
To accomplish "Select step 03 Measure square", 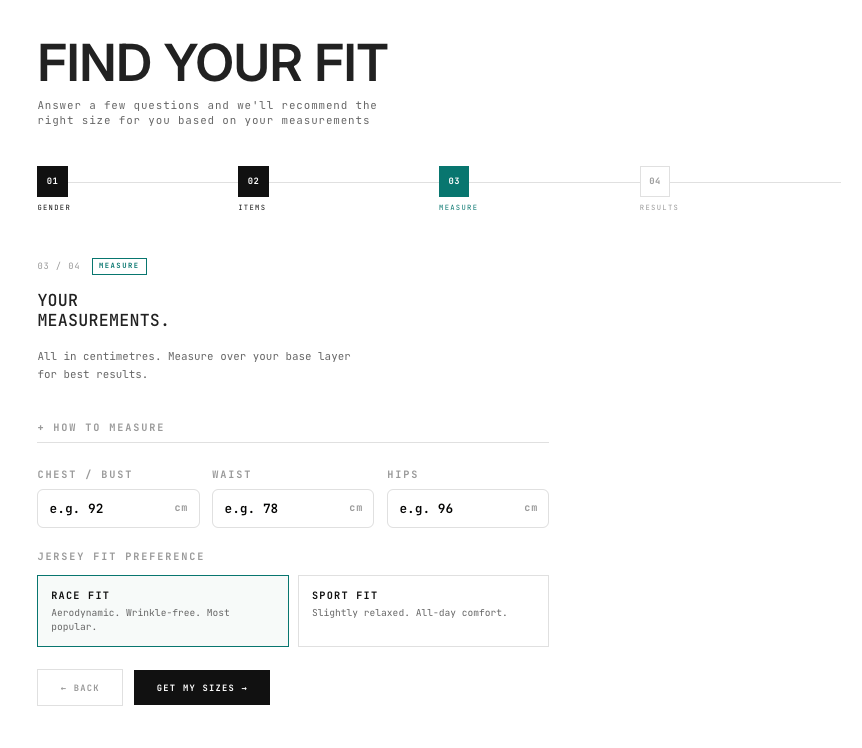I will click(454, 181).
